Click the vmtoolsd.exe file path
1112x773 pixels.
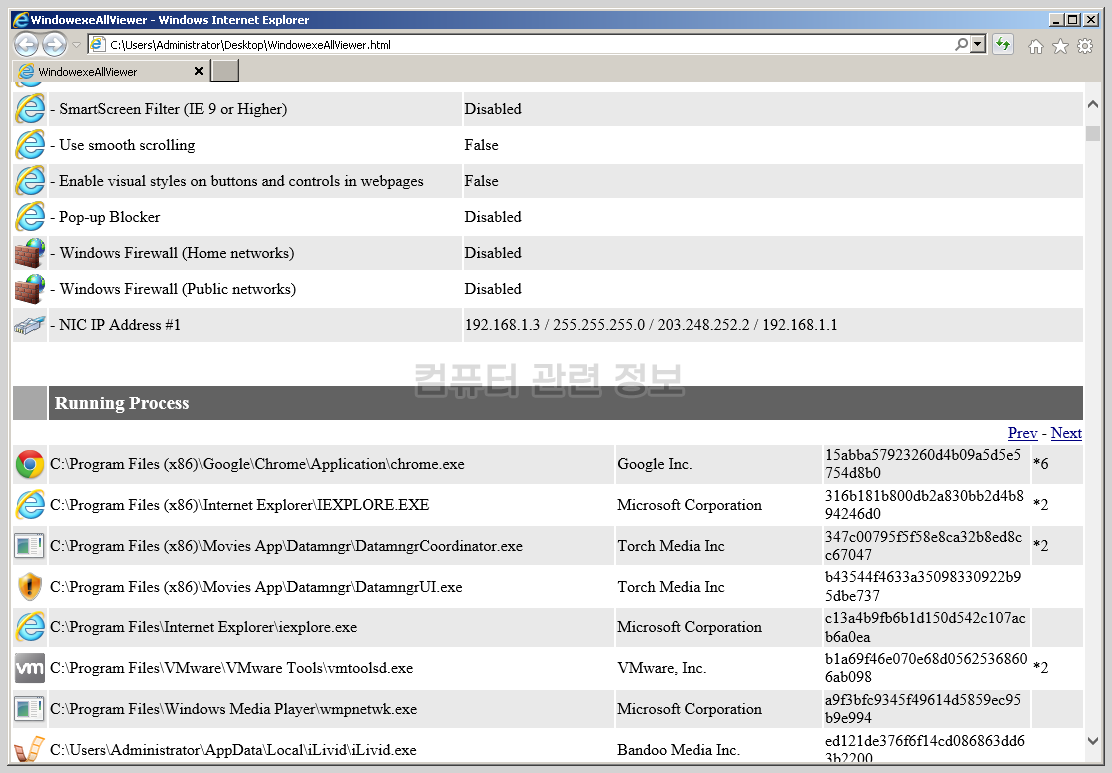coord(231,668)
